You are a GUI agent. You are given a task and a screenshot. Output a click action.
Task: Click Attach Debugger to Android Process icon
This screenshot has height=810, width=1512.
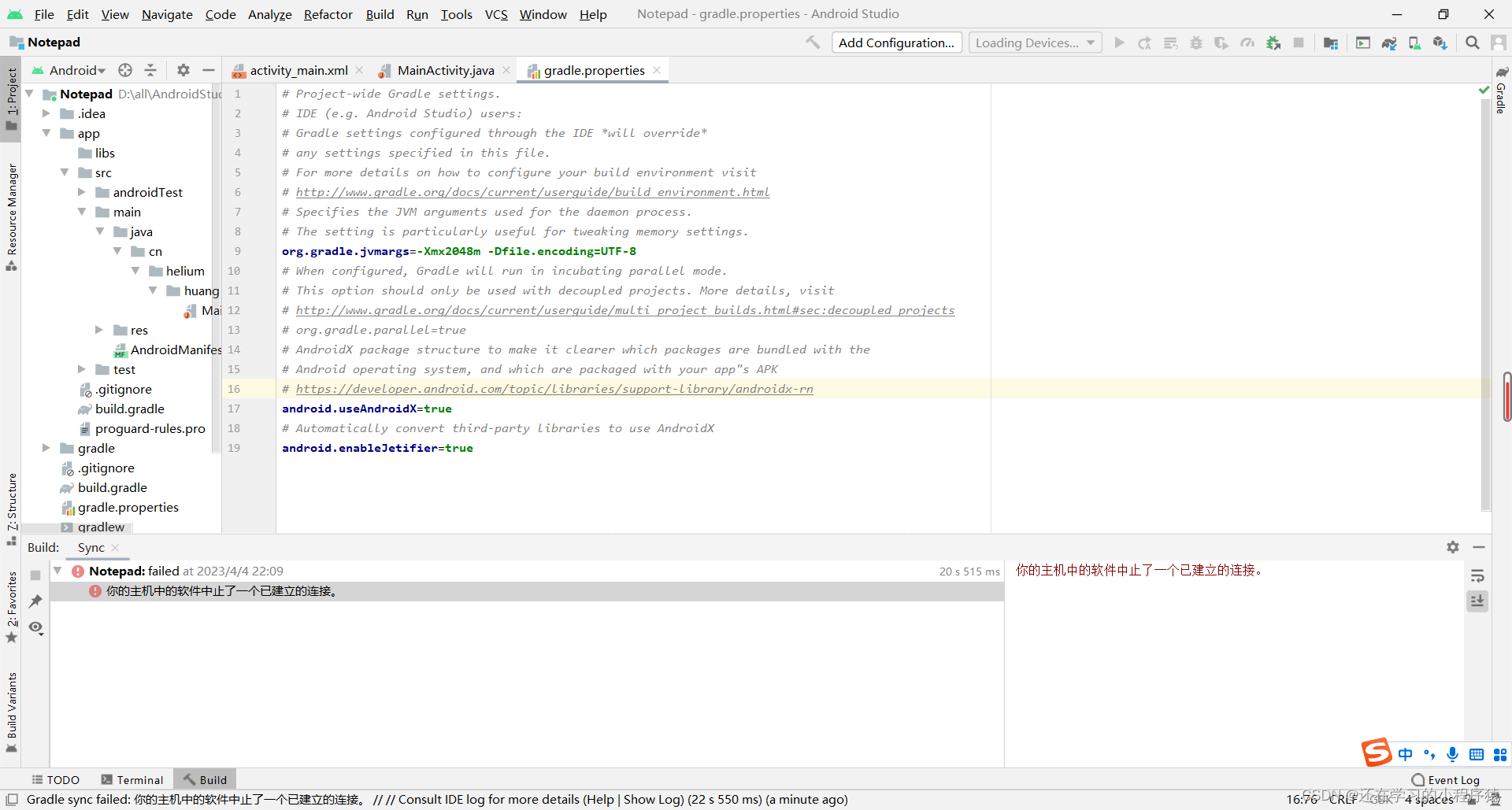point(1273,43)
